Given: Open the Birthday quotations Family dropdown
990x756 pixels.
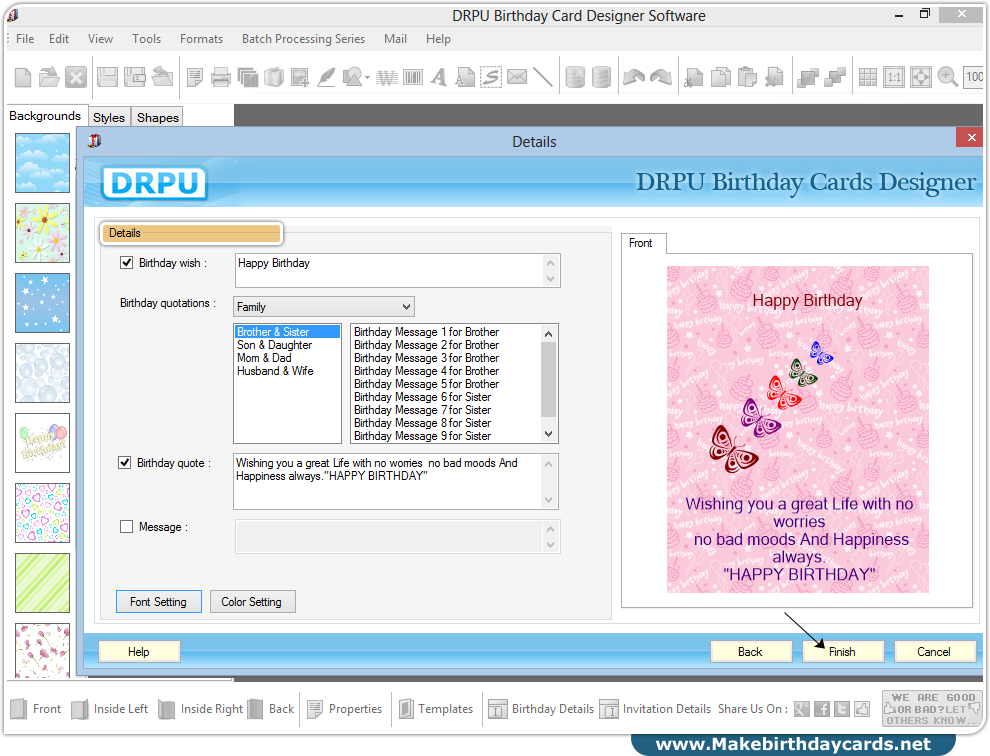Looking at the screenshot, I should [408, 306].
